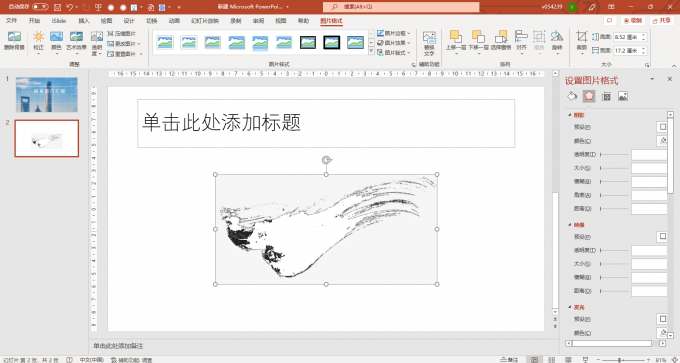Open the Artistic Effects (艺术效果) gallery

[76, 43]
